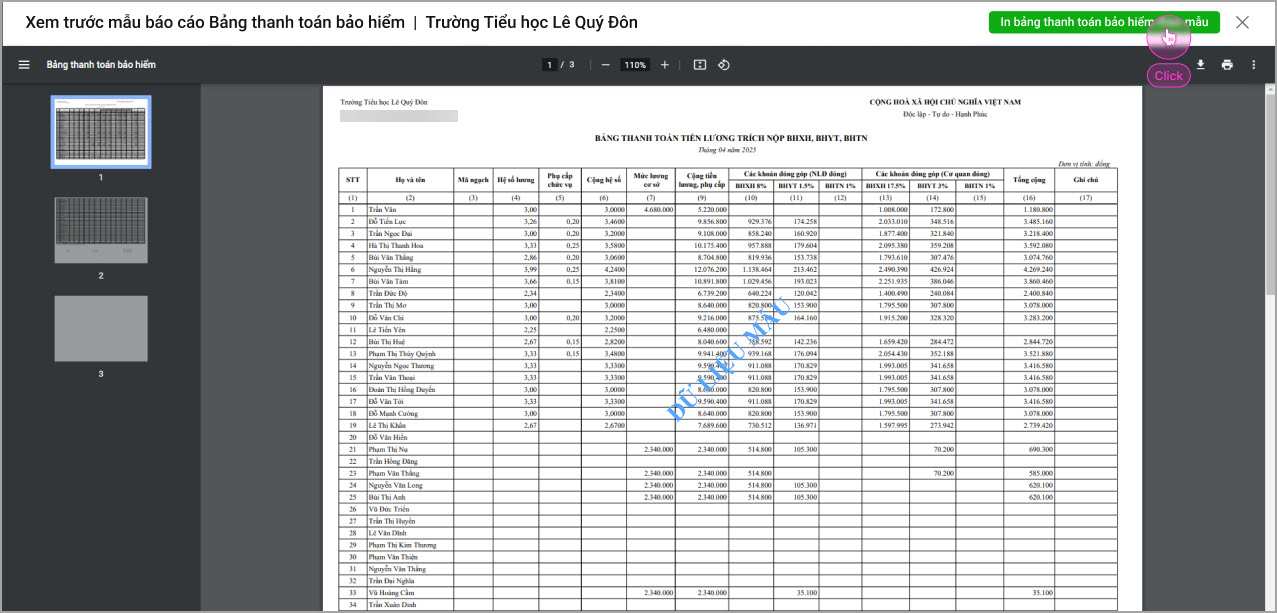
Task: Click the 'Họ và tên' column header
Action: [410, 180]
